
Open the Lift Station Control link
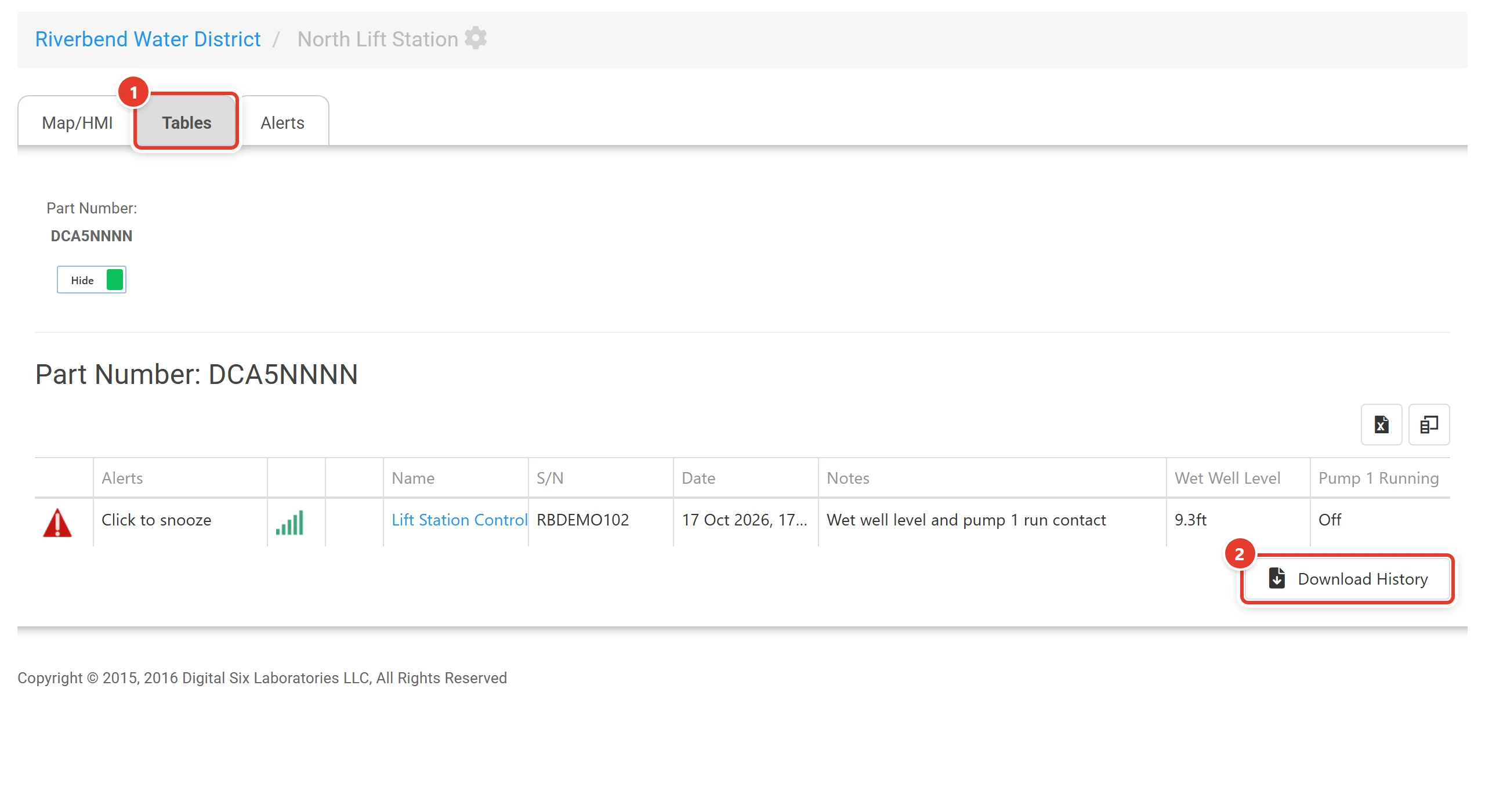pos(459,520)
